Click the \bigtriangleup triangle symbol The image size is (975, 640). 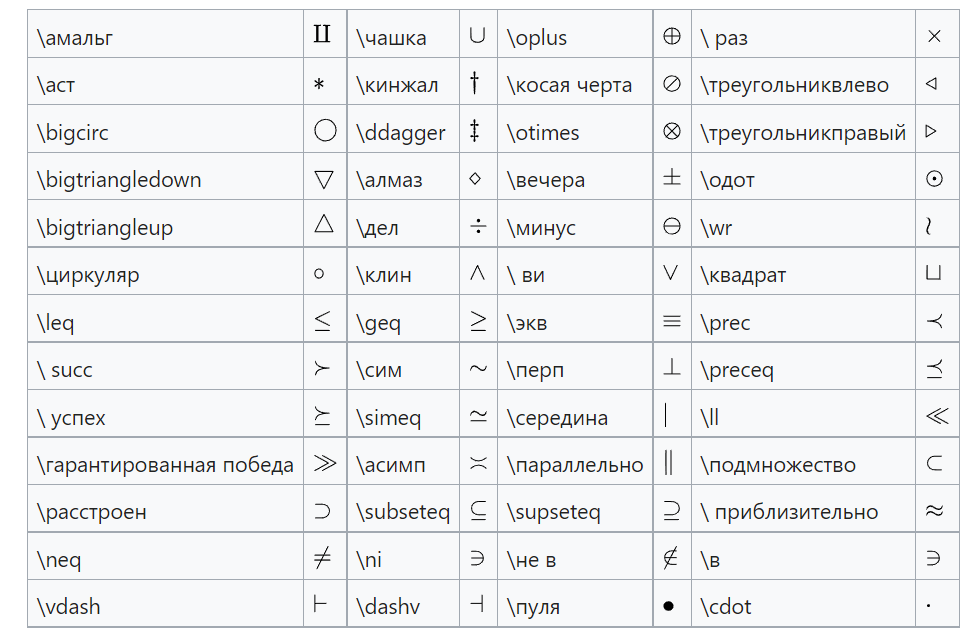click(324, 225)
